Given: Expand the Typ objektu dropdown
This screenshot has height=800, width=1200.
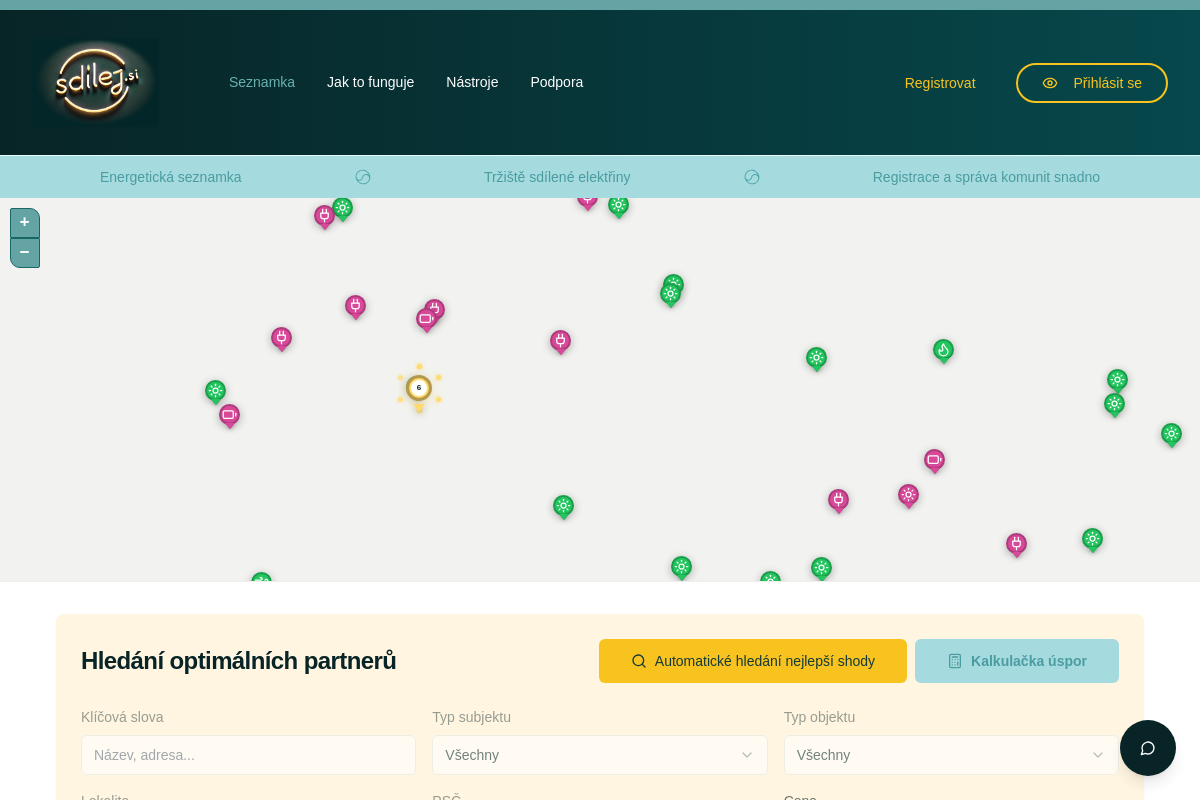Looking at the screenshot, I should pos(950,755).
